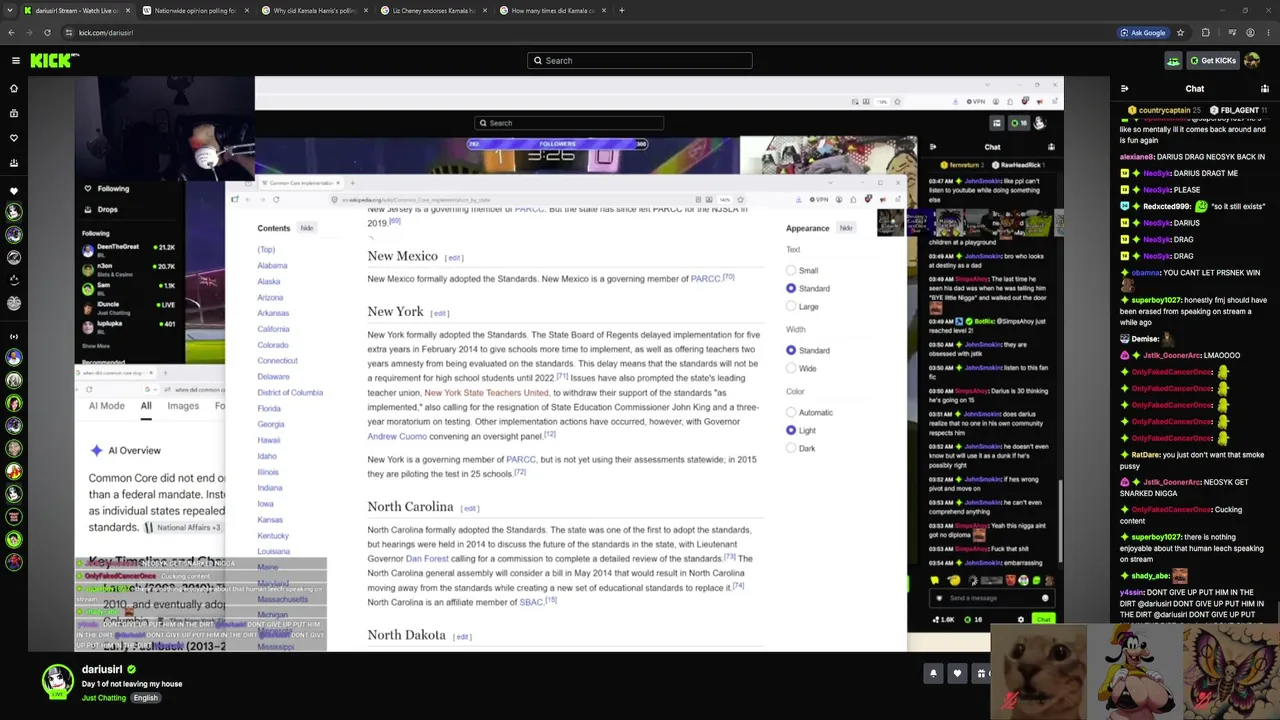Open the green gift icon beside Get KICKs

coord(1173,61)
